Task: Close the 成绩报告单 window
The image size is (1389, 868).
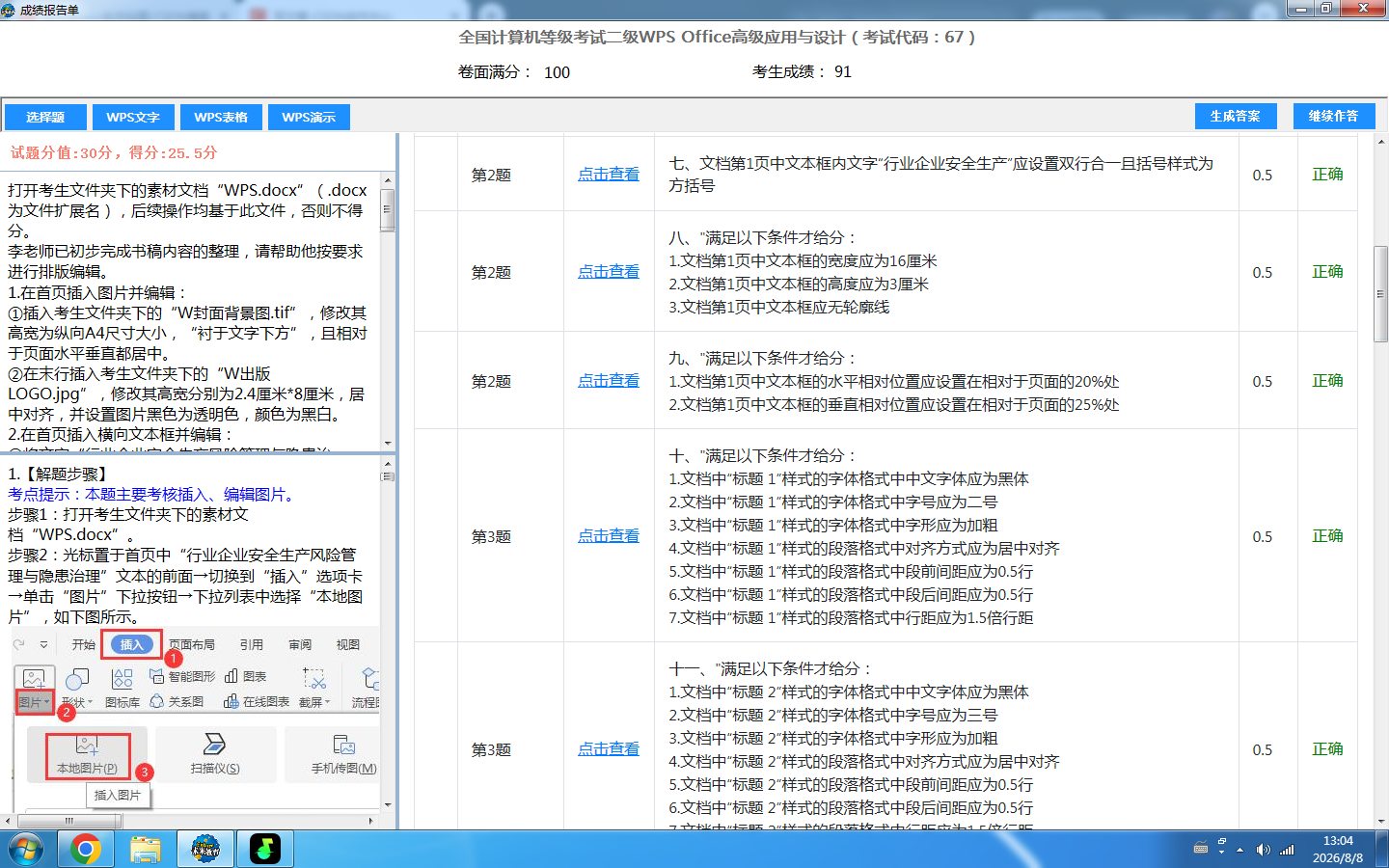Action: [1363, 9]
